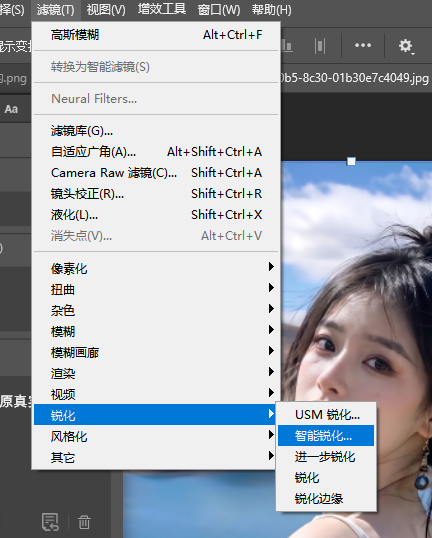The image size is (432, 538).
Task: Choose 进一步锐化 sharpen more
Action: pyautogui.click(x=326, y=457)
